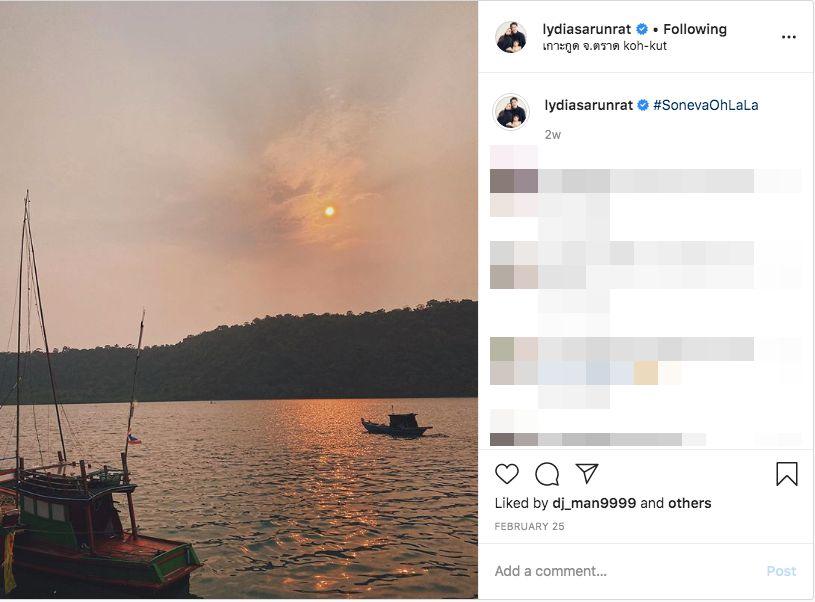815x602 pixels.
Task: Toggle the Following button
Action: (x=695, y=30)
